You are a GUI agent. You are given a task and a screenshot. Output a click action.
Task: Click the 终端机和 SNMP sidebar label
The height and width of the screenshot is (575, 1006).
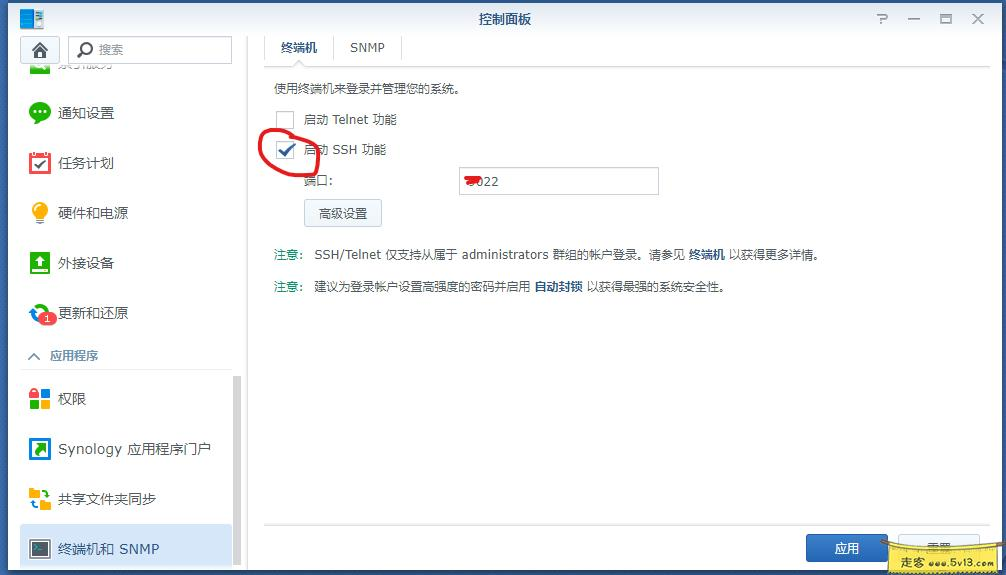[108, 549]
